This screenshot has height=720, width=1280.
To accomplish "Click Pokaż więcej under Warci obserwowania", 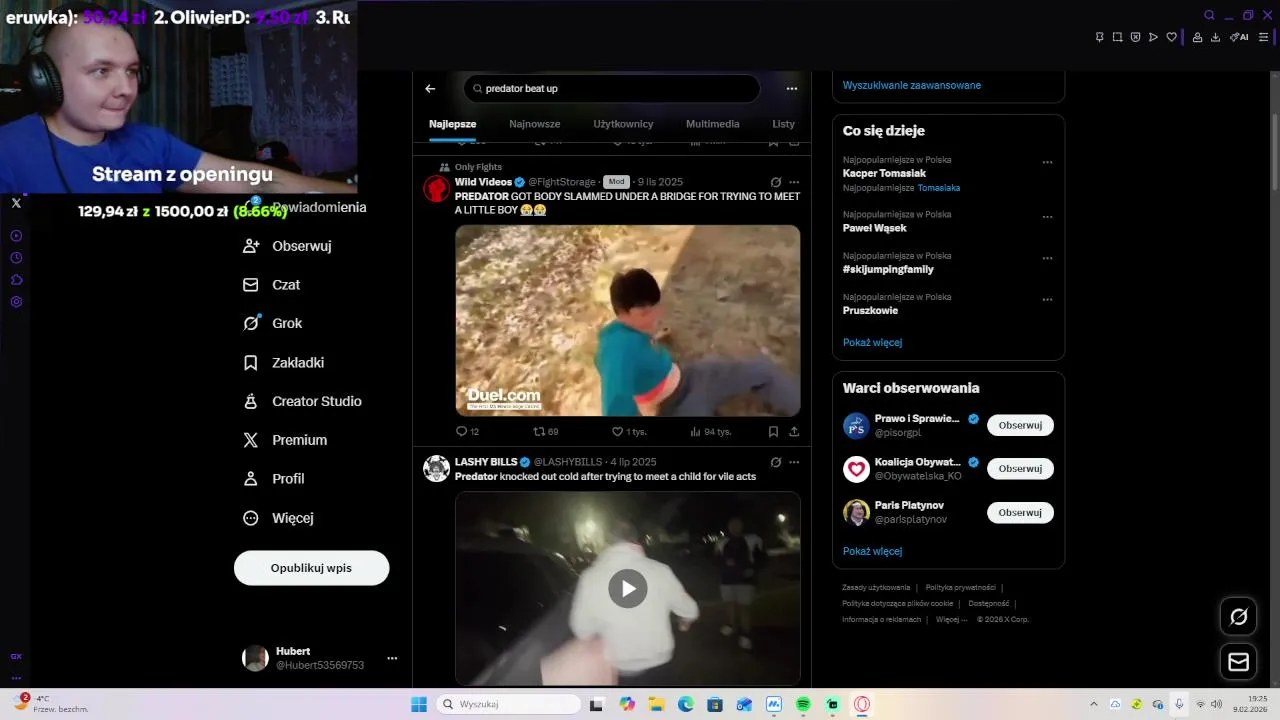I will pyautogui.click(x=872, y=551).
